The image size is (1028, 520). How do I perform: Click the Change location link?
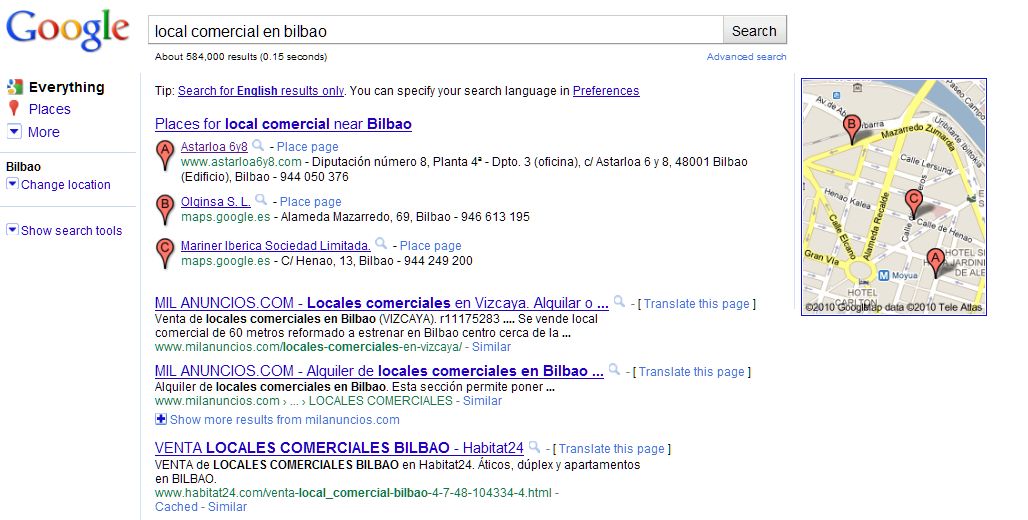click(66, 185)
